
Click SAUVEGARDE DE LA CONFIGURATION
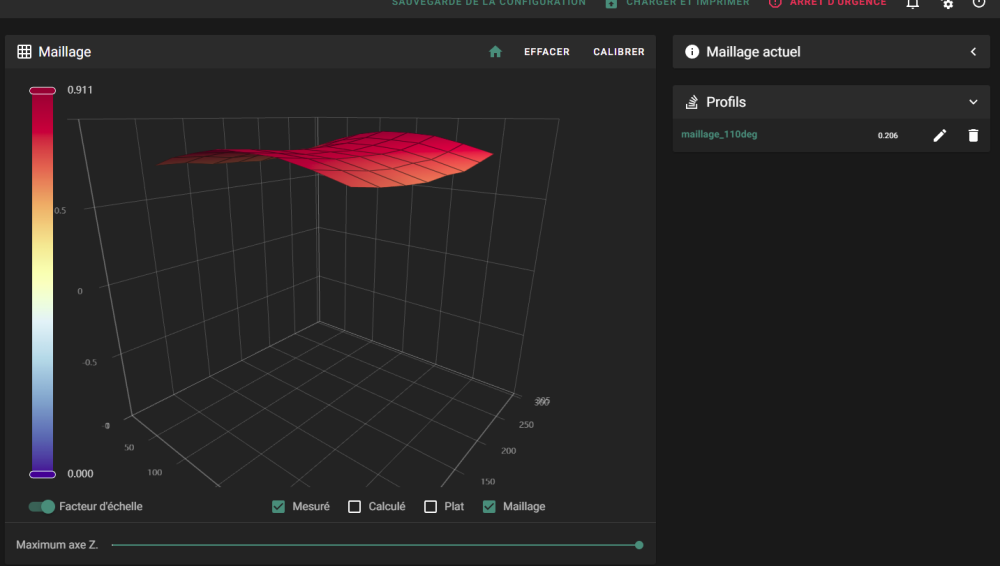(x=489, y=3)
